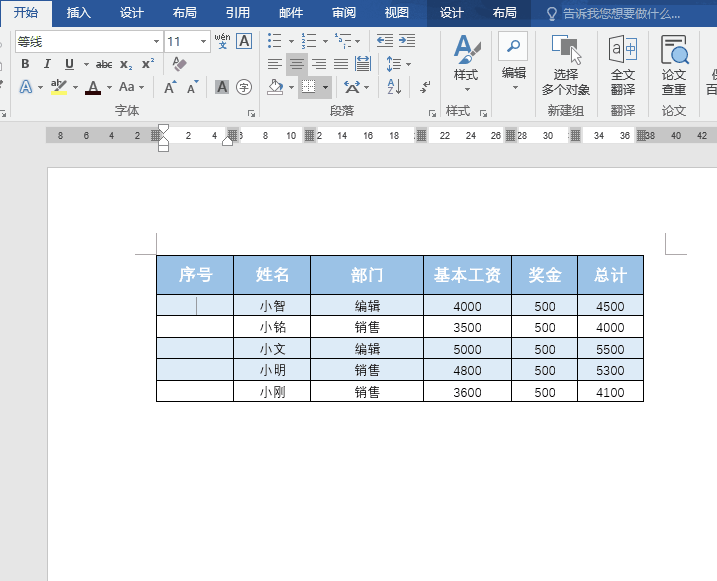Image resolution: width=717 pixels, height=581 pixels.
Task: Click the text effects icon
Action: pos(26,87)
